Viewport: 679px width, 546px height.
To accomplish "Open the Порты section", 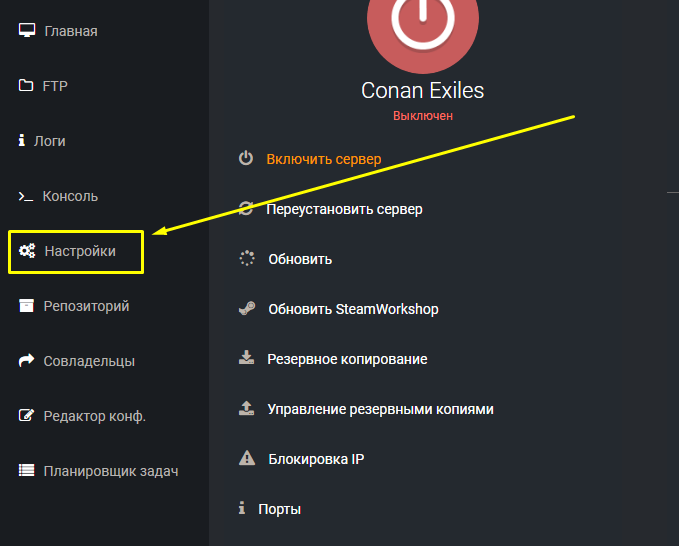I will point(279,509).
